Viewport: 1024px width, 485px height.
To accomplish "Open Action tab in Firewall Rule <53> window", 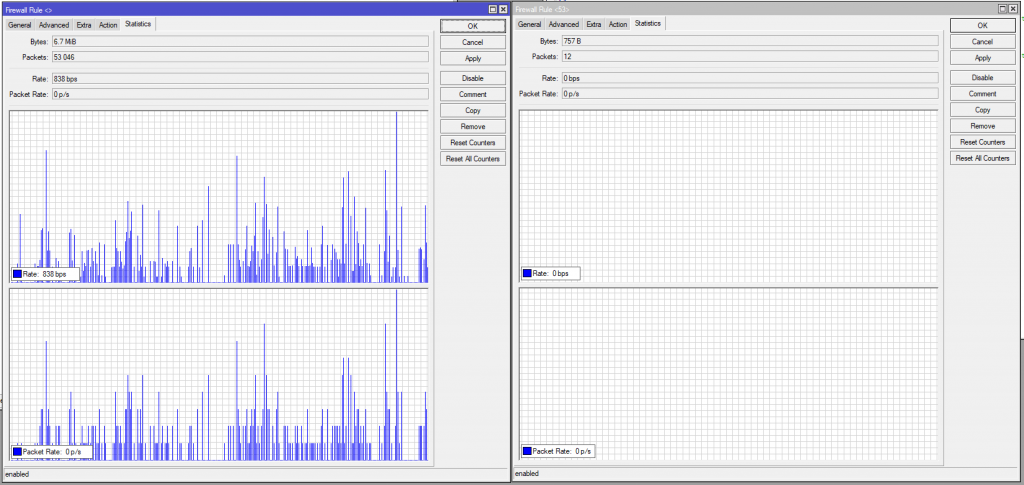I will click(x=618, y=24).
